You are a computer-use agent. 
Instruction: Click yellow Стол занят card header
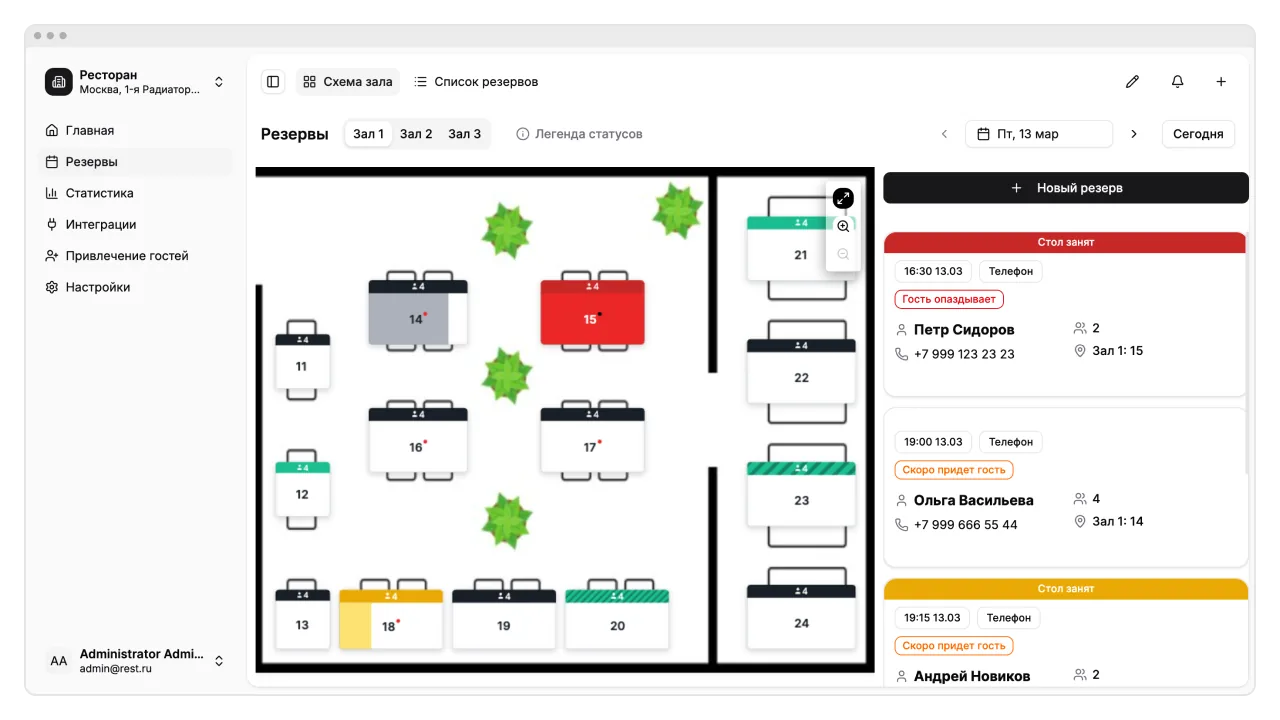[1066, 589]
